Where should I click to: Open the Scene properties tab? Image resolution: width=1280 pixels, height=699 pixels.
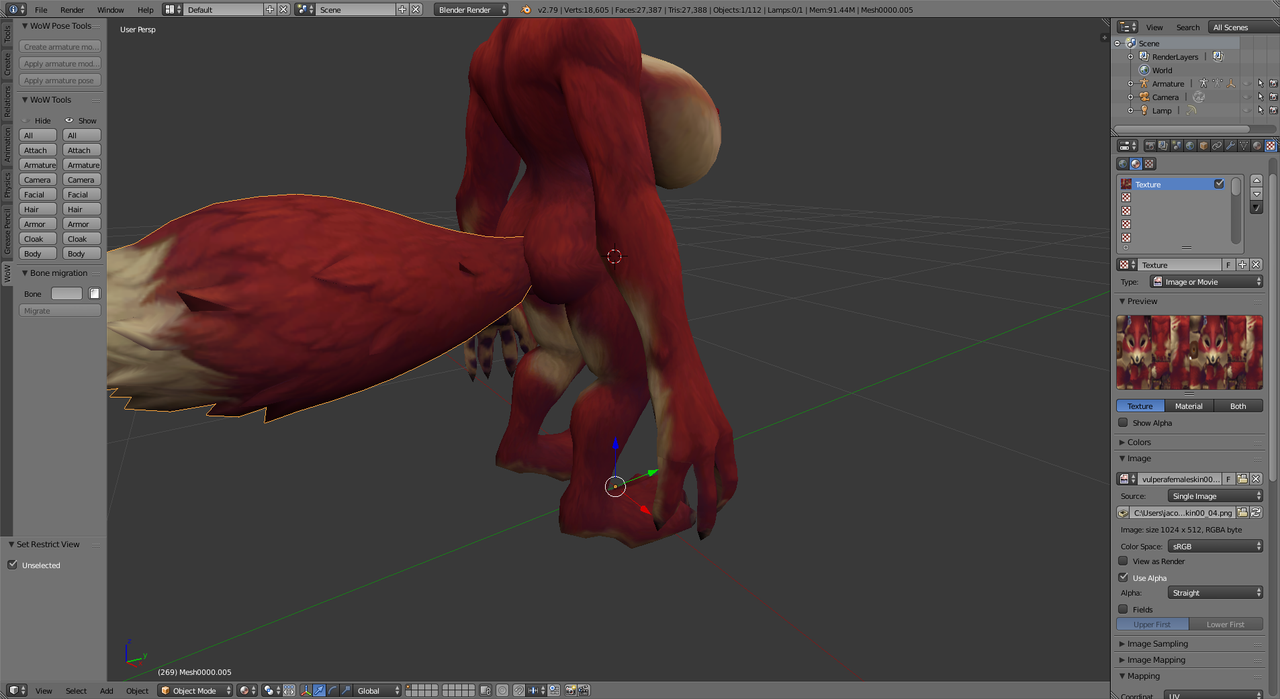coord(1177,145)
